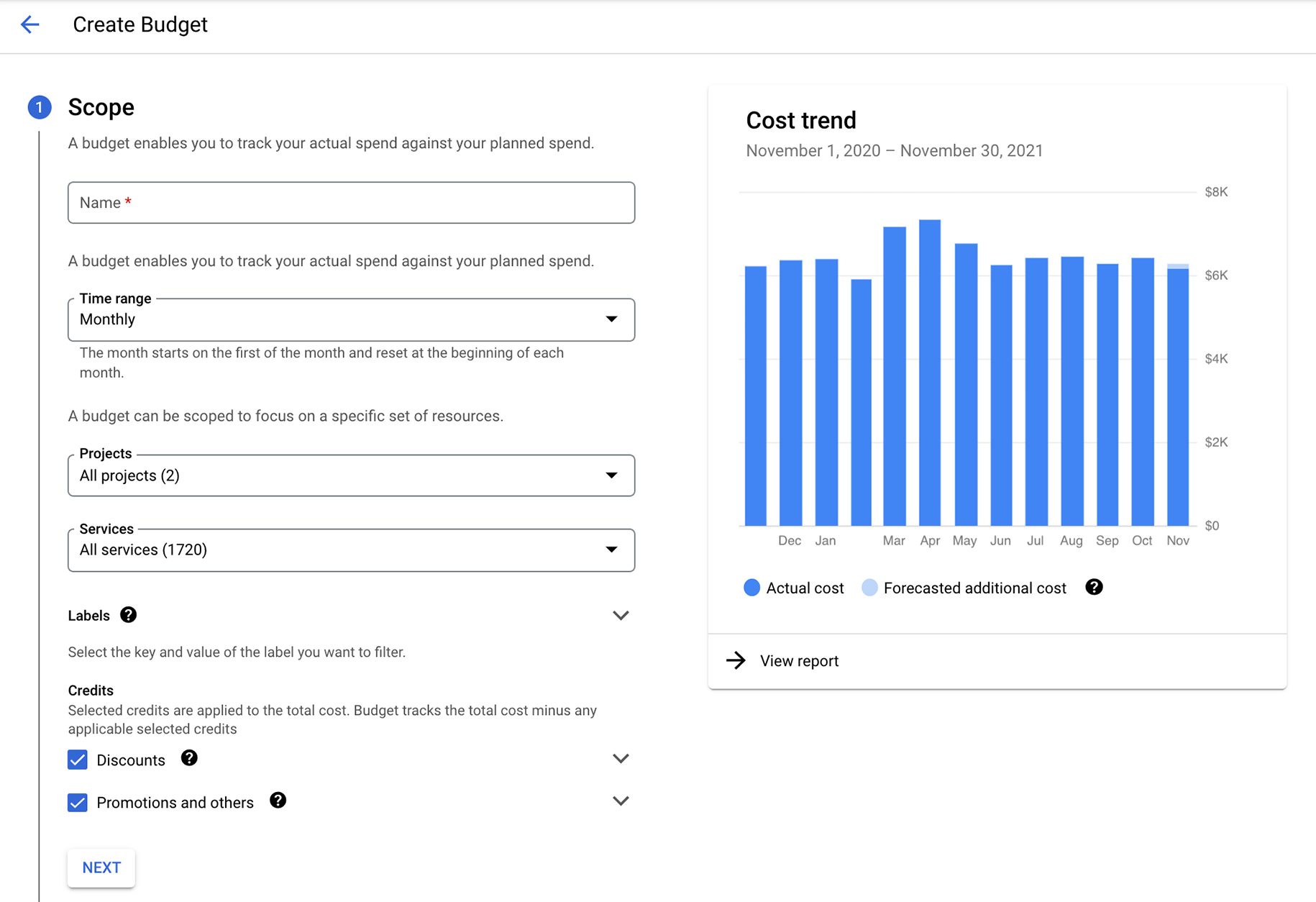
Task: Open help for Forecasted additional cost
Action: coord(1094,587)
